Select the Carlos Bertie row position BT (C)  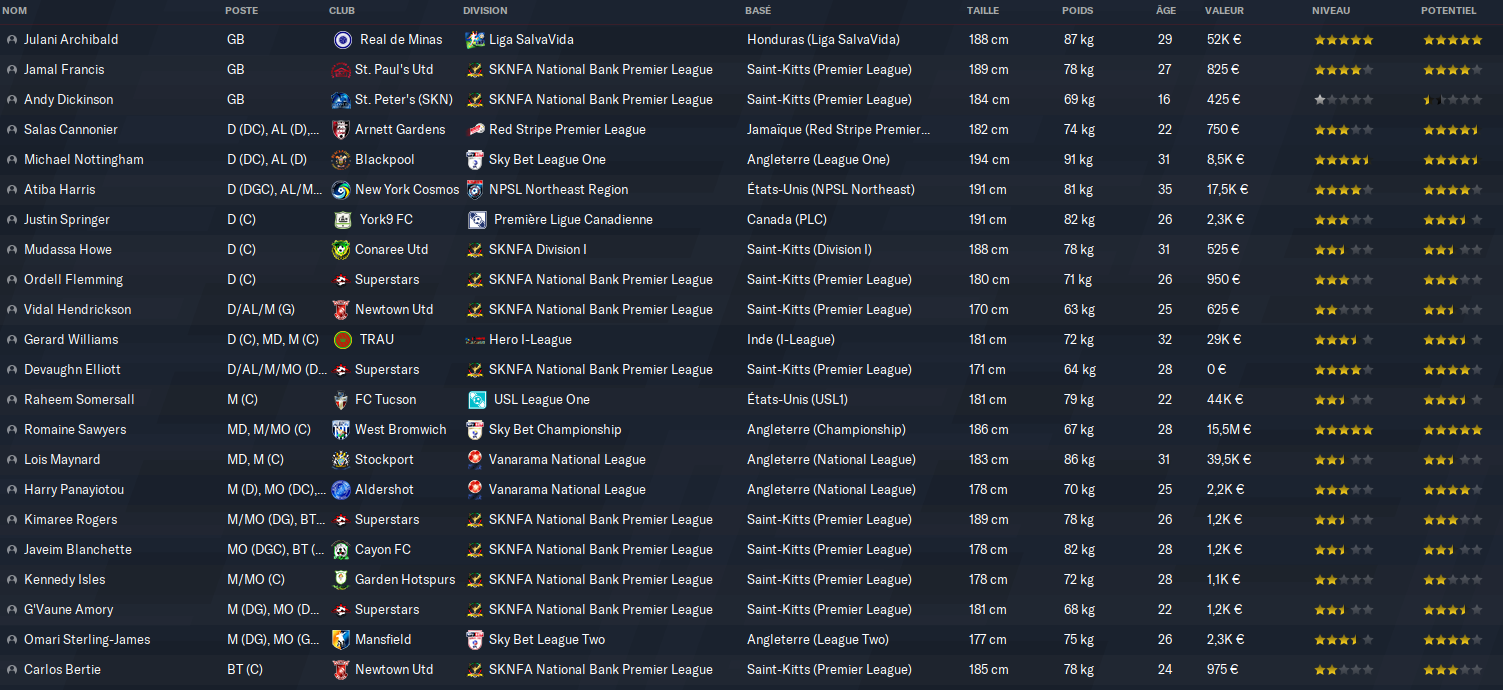tap(245, 670)
